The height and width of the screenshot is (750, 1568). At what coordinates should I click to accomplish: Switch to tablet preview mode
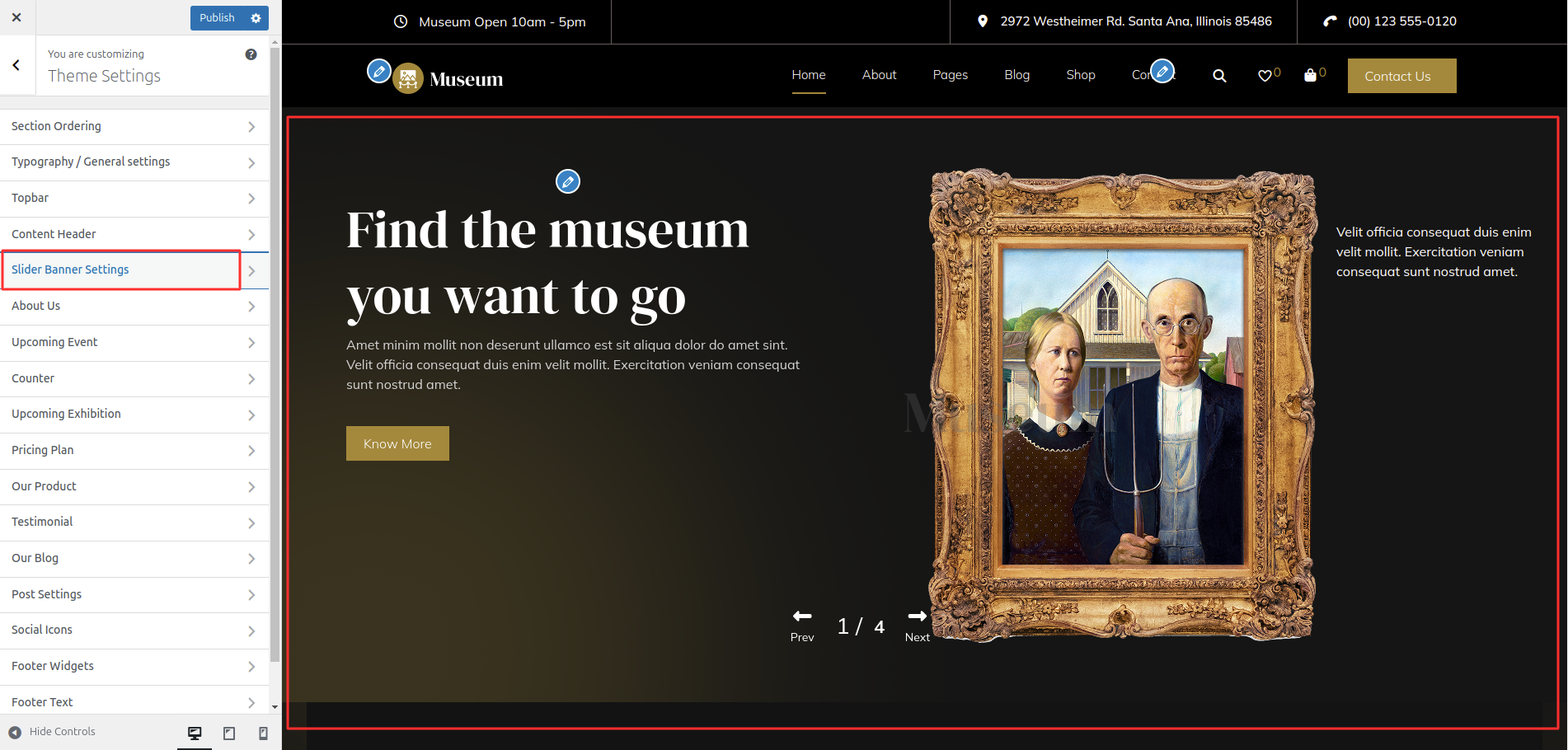pos(229,733)
